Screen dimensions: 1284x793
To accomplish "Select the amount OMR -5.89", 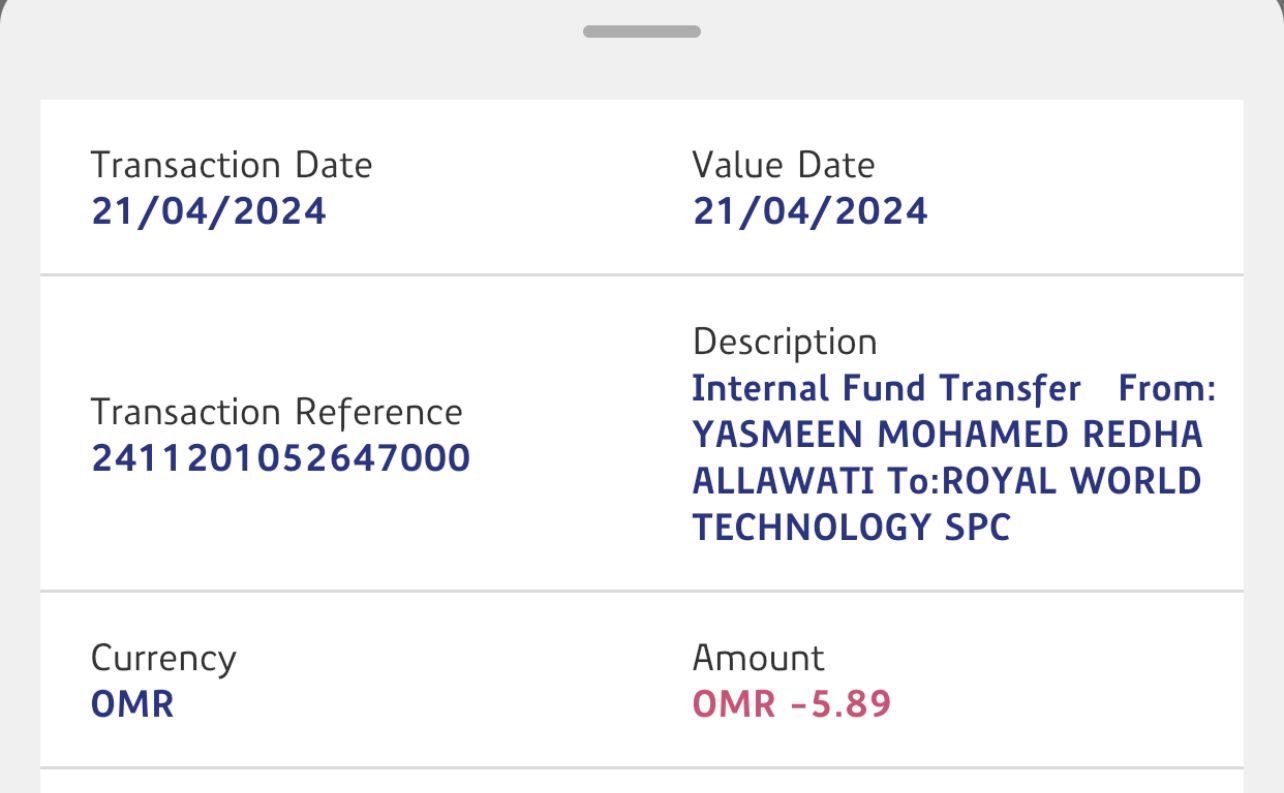I will tap(791, 704).
